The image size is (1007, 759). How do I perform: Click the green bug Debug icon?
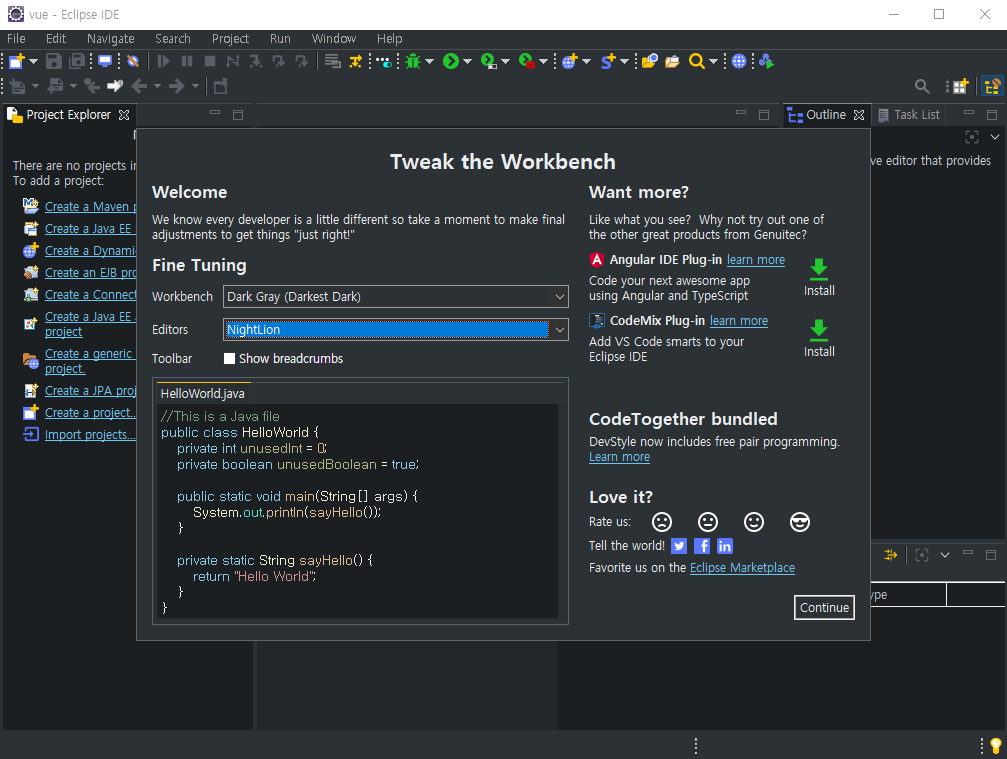click(413, 62)
